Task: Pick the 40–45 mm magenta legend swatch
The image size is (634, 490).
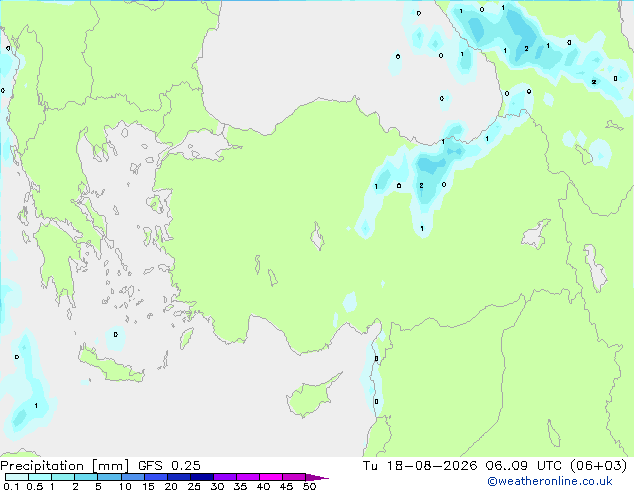Action: tap(271, 477)
